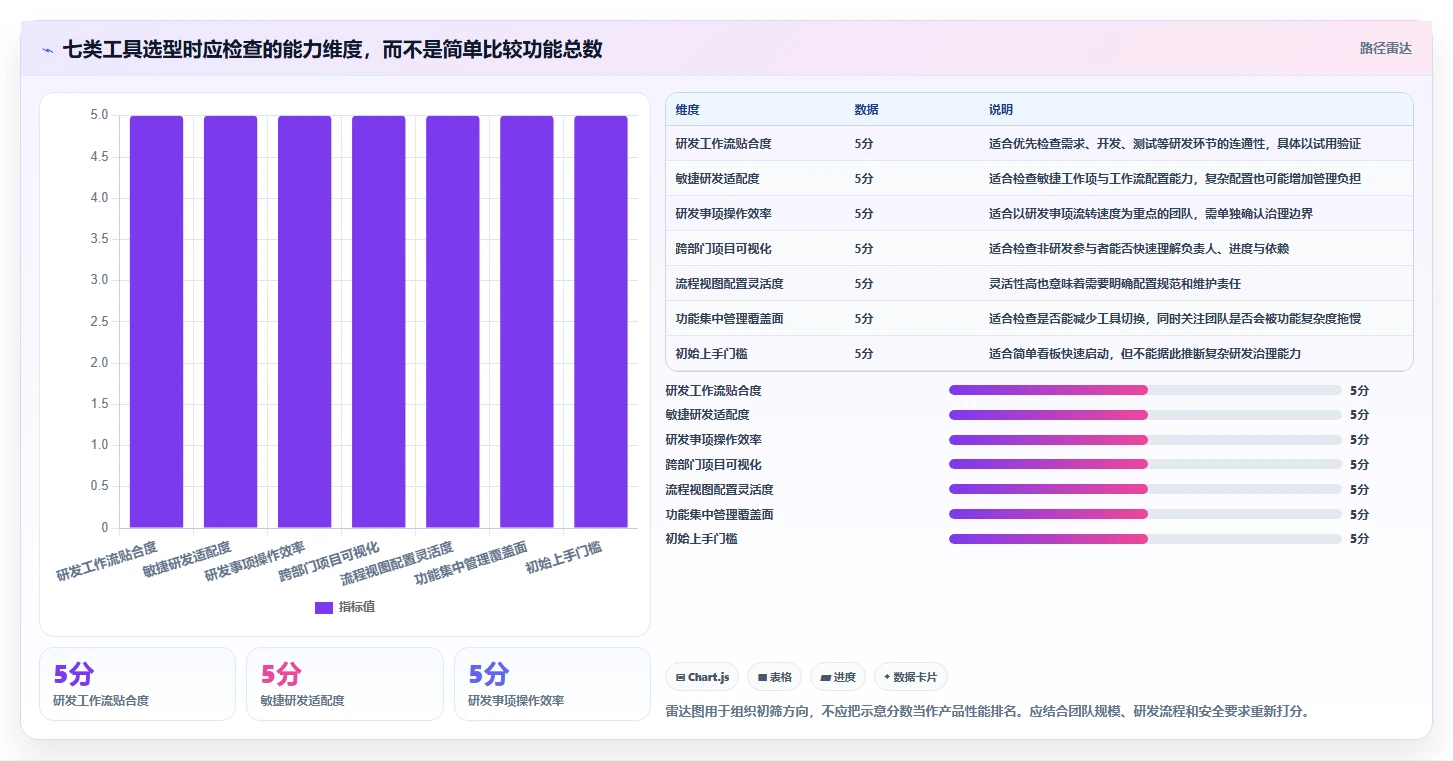Click the progress bar for 研发工作流贴合度
The height and width of the screenshot is (761, 1453).
(x=1145, y=390)
